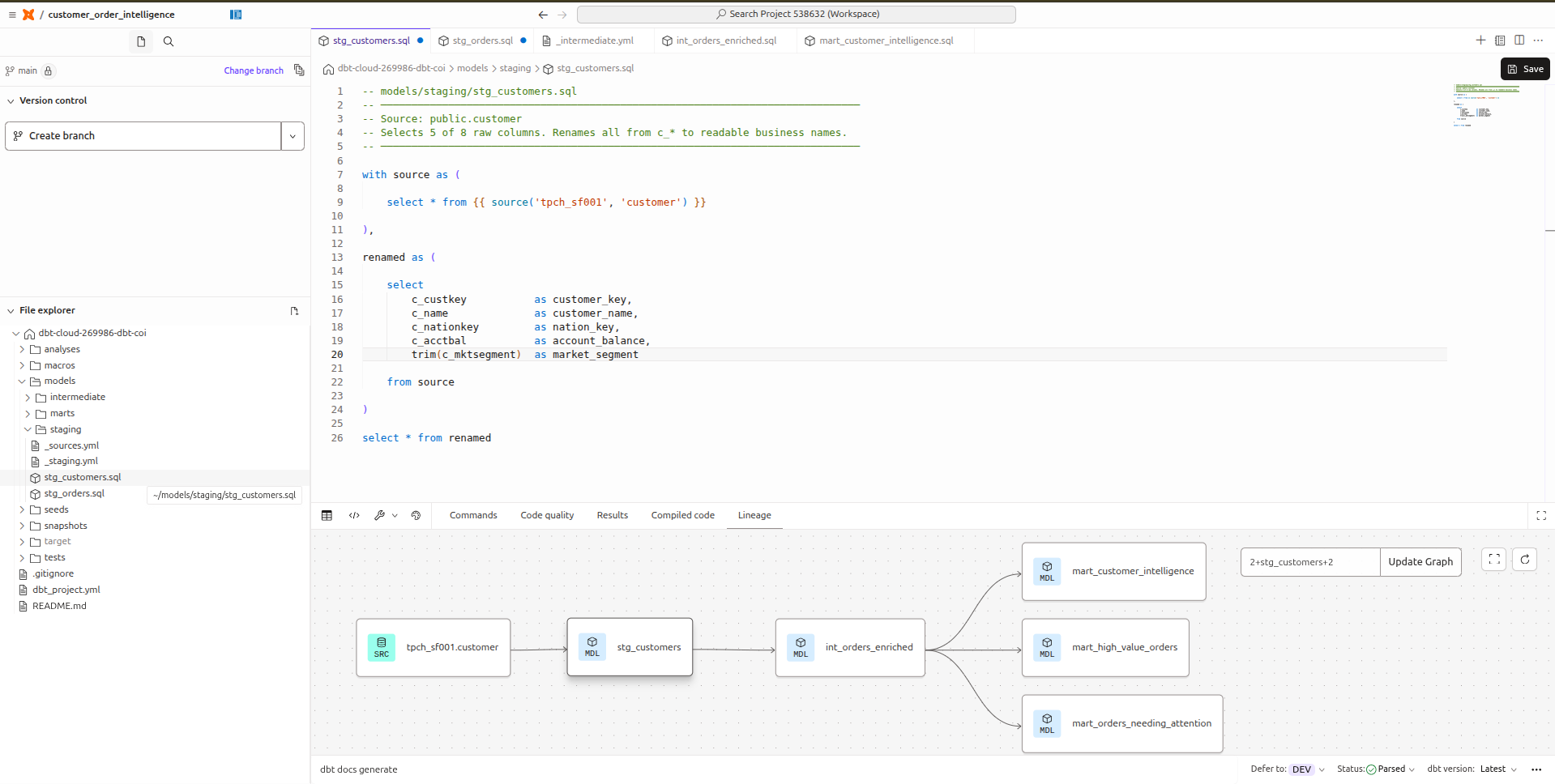1555x784 pixels.
Task: Click the Save button
Action: tap(1525, 69)
